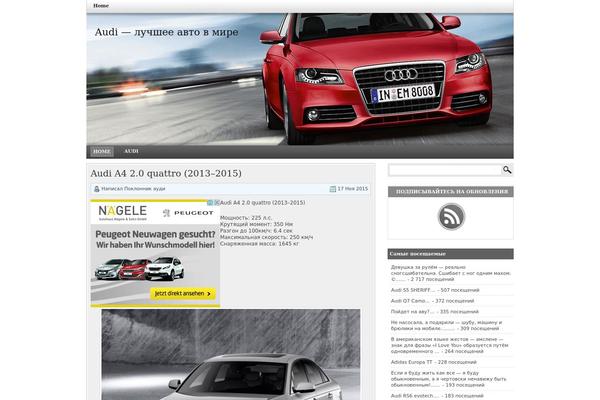Close the Peugeot ad with its X icon
The height and width of the screenshot is (400, 600).
point(217,202)
